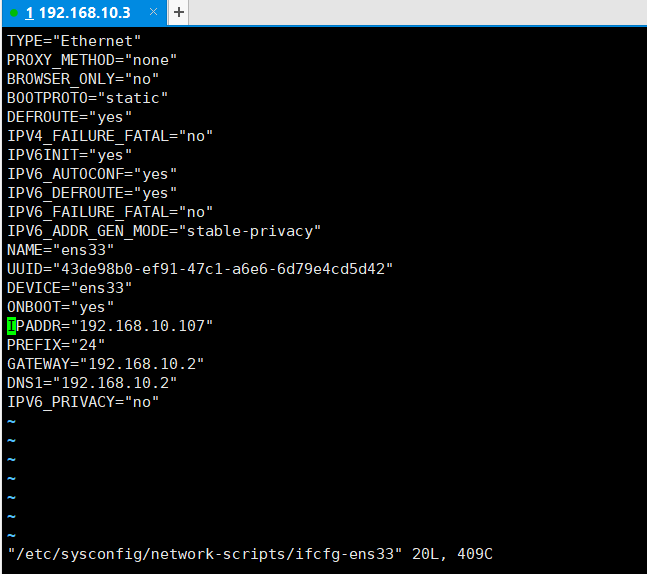
Task: Click the DEFROUTE="yes" line
Action: pyautogui.click(x=70, y=117)
